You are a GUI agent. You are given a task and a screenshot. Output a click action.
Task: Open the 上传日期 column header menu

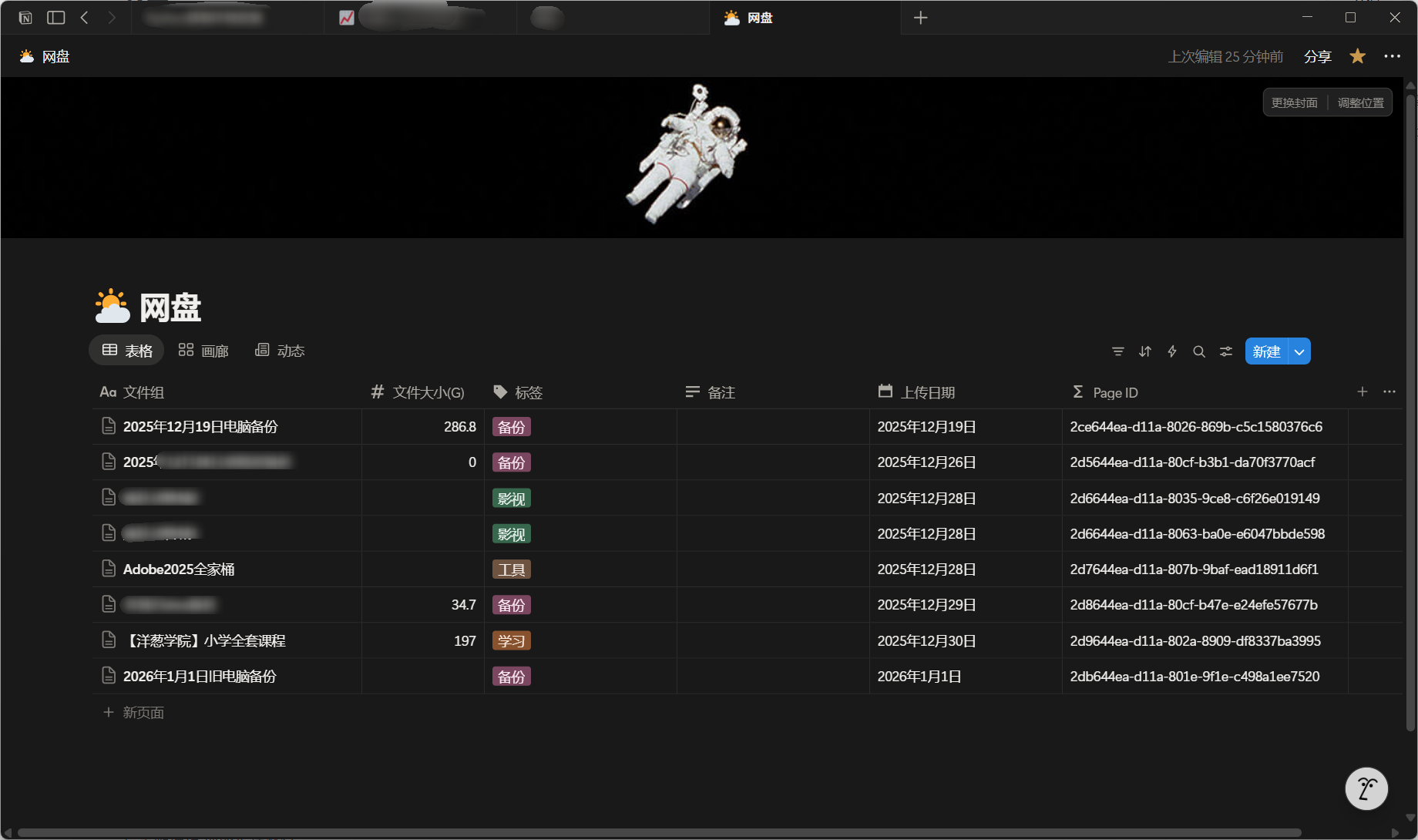click(927, 392)
